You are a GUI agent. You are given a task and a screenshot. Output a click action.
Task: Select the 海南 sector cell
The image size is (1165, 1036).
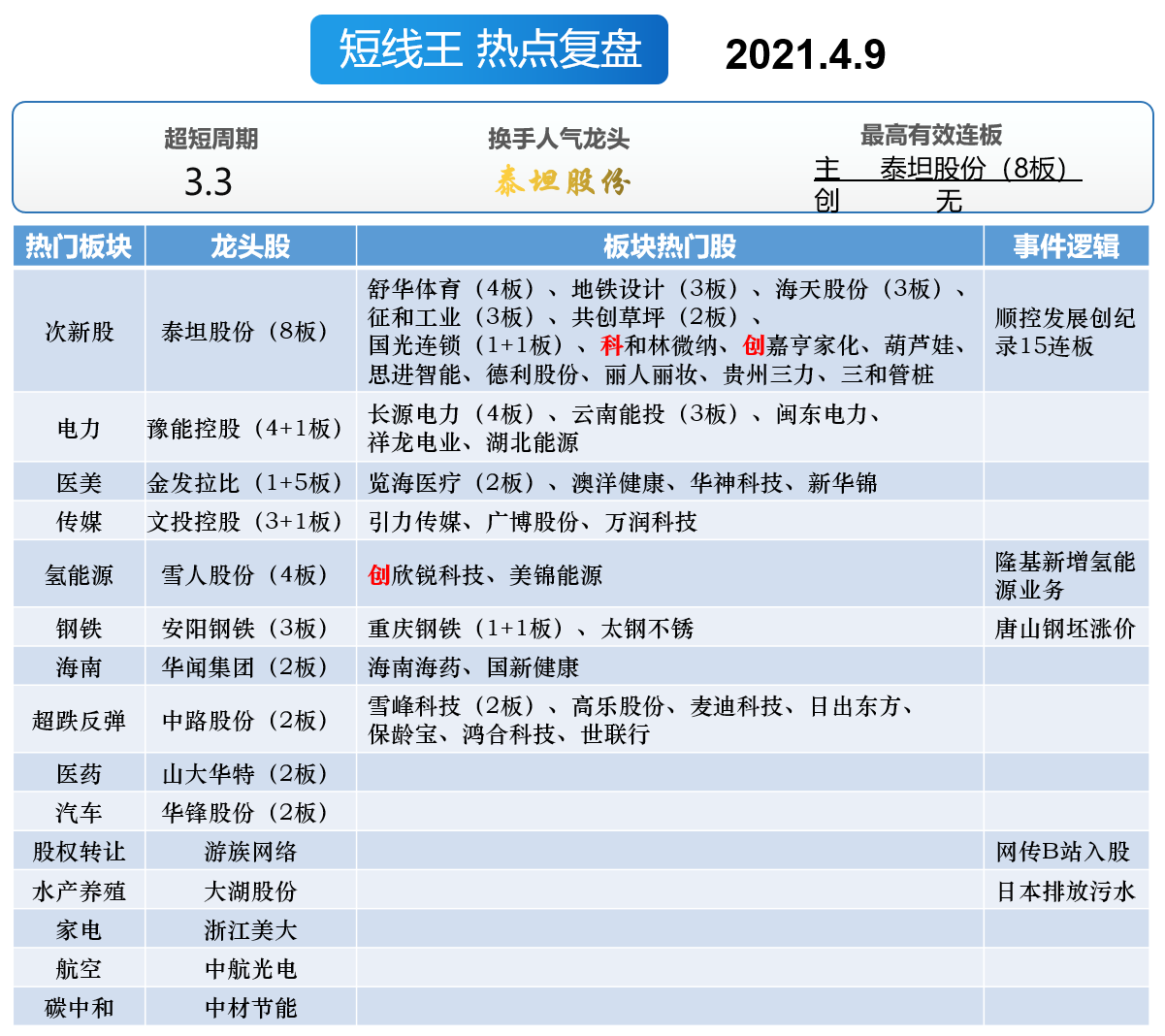tap(79, 667)
